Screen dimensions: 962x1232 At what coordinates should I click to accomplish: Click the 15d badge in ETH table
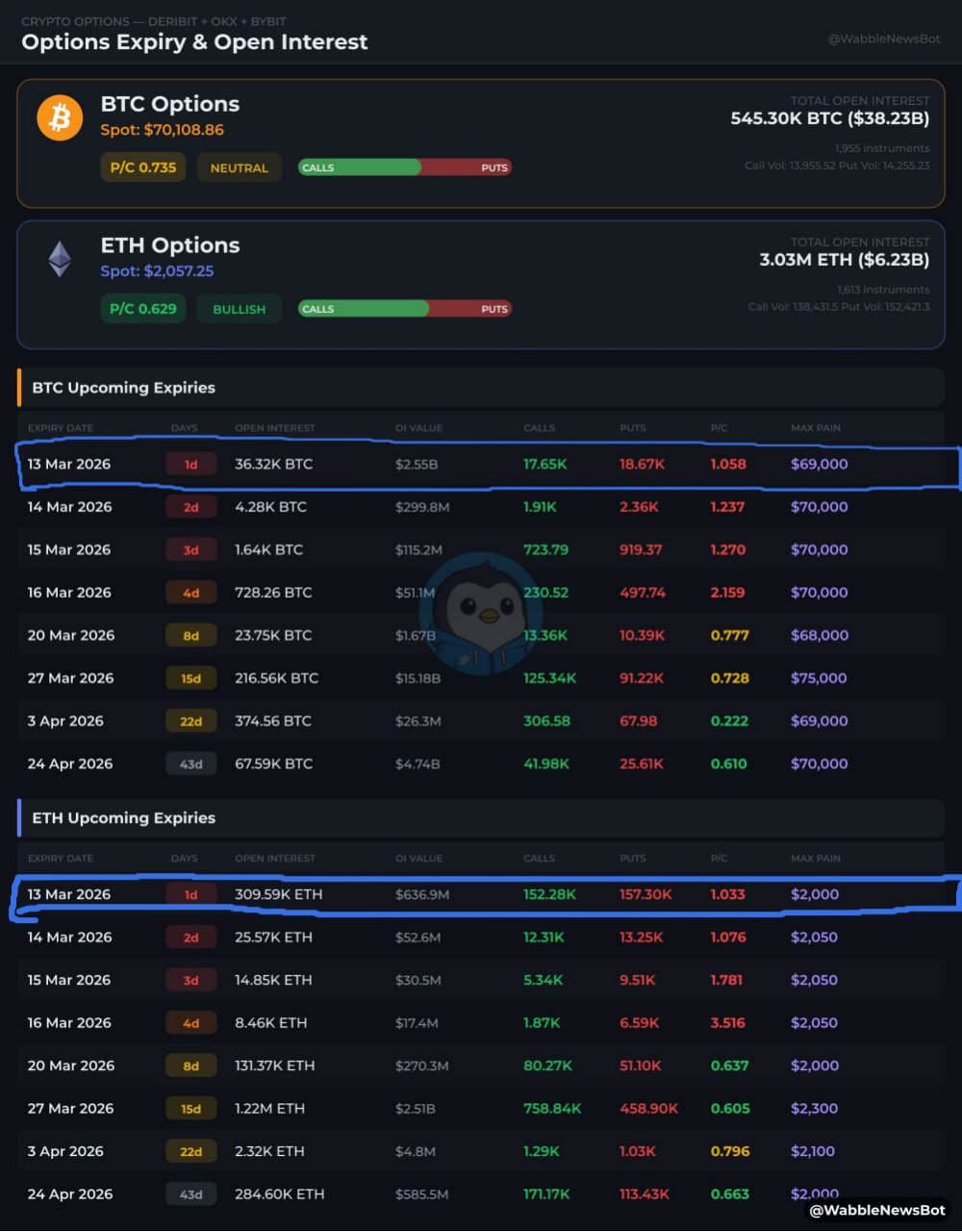pyautogui.click(x=190, y=1109)
